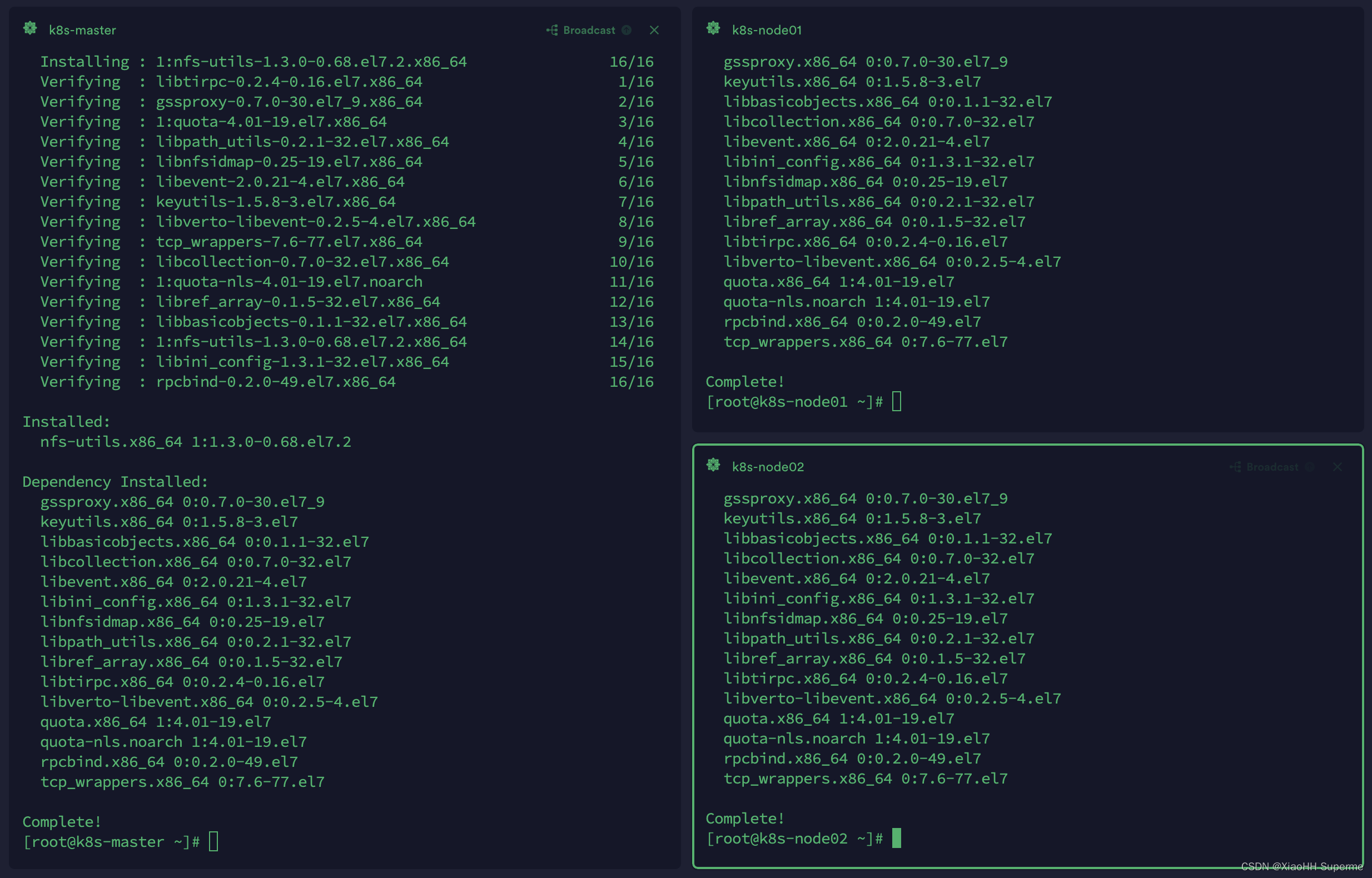Click the 'Installed:' heading in k8s-master

pos(66,421)
